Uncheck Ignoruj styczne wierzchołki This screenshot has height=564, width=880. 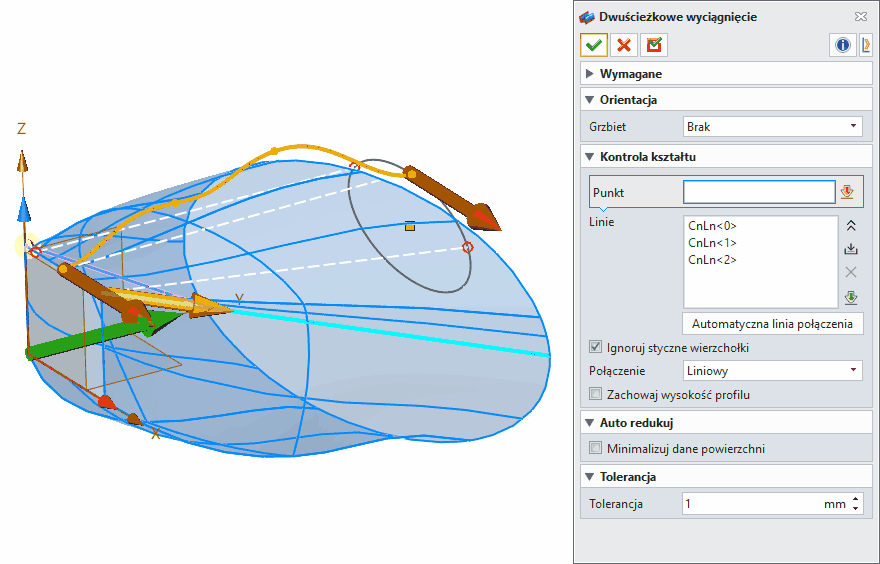(597, 348)
